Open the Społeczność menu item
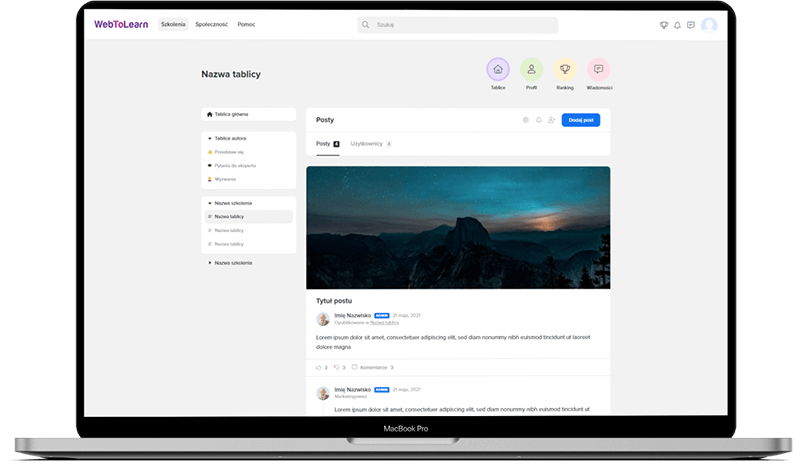The width and height of the screenshot is (800, 467). pos(212,24)
